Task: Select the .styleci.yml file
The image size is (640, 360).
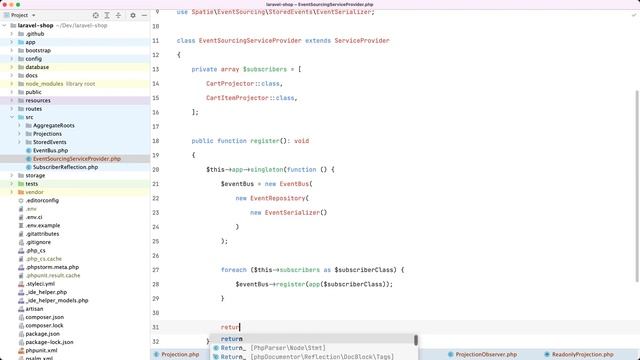Action: pos(40,284)
